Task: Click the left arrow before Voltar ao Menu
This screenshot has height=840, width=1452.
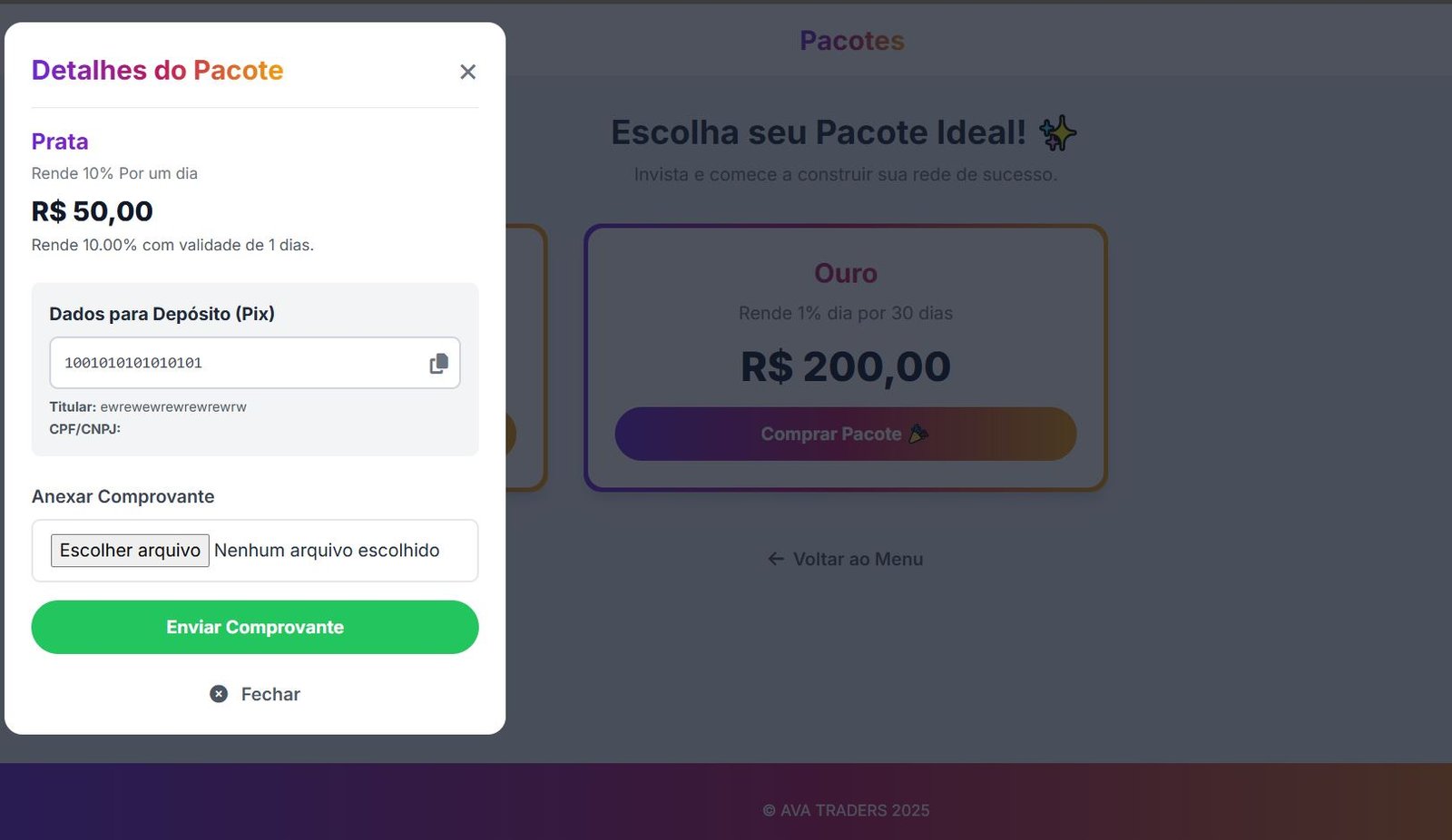Action: pos(776,559)
